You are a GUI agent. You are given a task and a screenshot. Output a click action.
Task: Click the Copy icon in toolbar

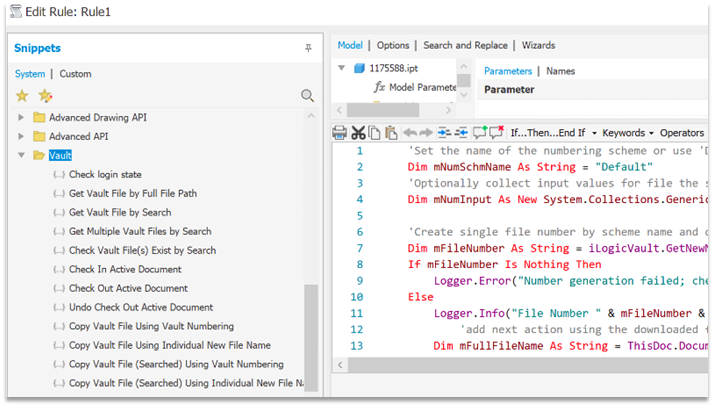pos(374,133)
